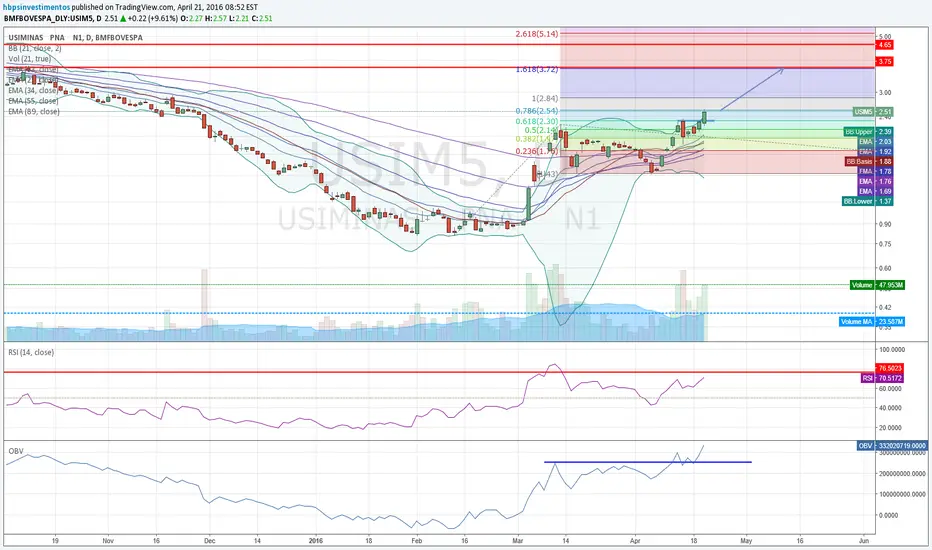Select the 2.618(5.14) Fibonacci level label
The height and width of the screenshot is (550, 932).
[x=537, y=34]
